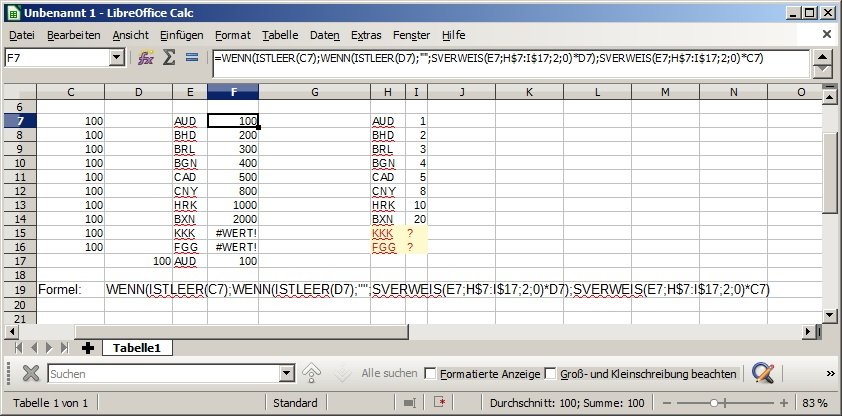The height and width of the screenshot is (416, 842).
Task: Click Tabelle 1 von 1 in status bar
Action: (x=50, y=403)
